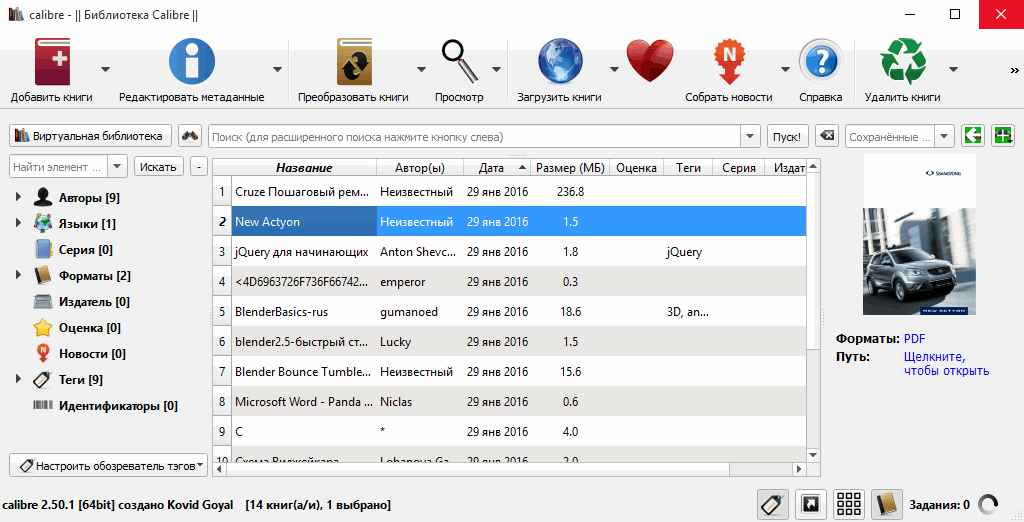Toggle tag browser icon in status bar

tap(773, 504)
